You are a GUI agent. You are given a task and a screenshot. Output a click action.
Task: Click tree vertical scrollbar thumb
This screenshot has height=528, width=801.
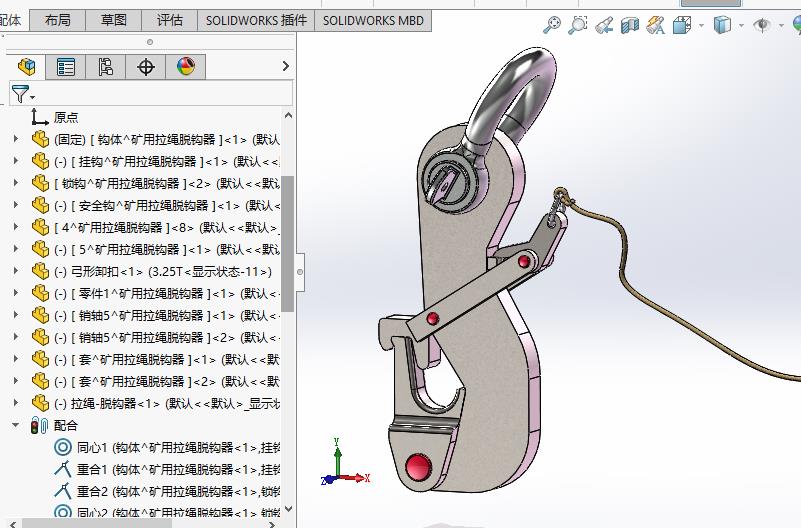[288, 244]
